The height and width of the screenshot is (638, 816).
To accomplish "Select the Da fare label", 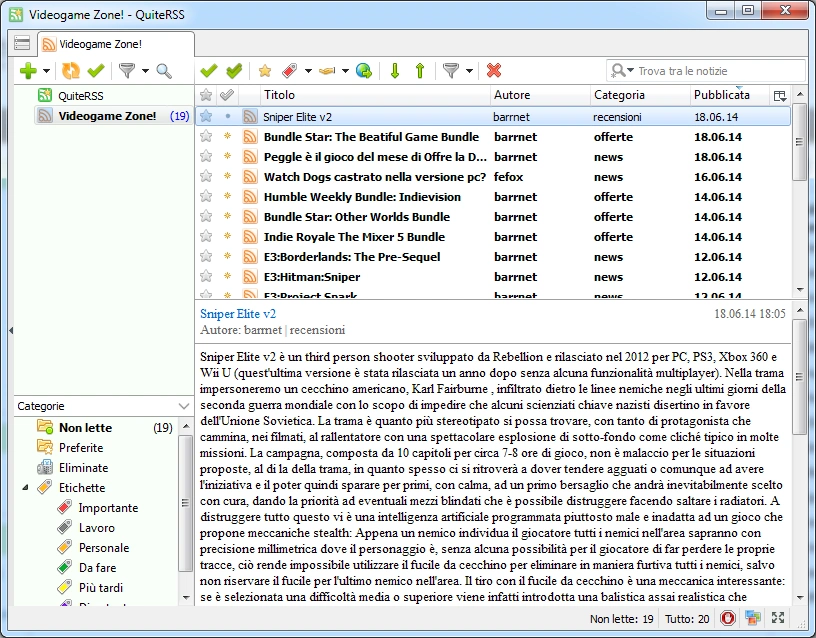I will click(x=97, y=568).
